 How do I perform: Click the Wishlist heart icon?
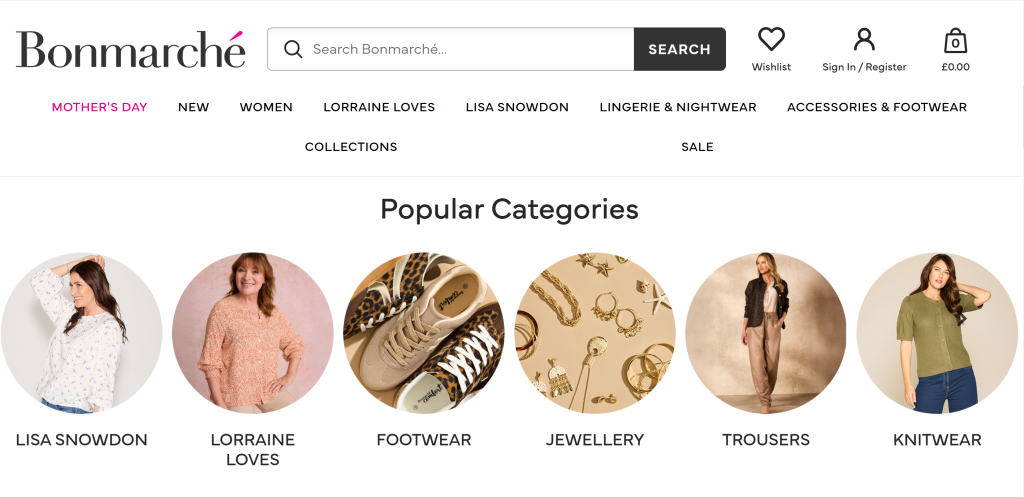pos(771,40)
